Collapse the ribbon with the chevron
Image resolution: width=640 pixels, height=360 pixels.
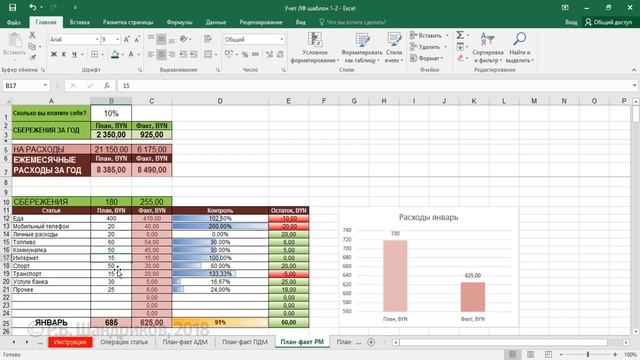[x=634, y=70]
